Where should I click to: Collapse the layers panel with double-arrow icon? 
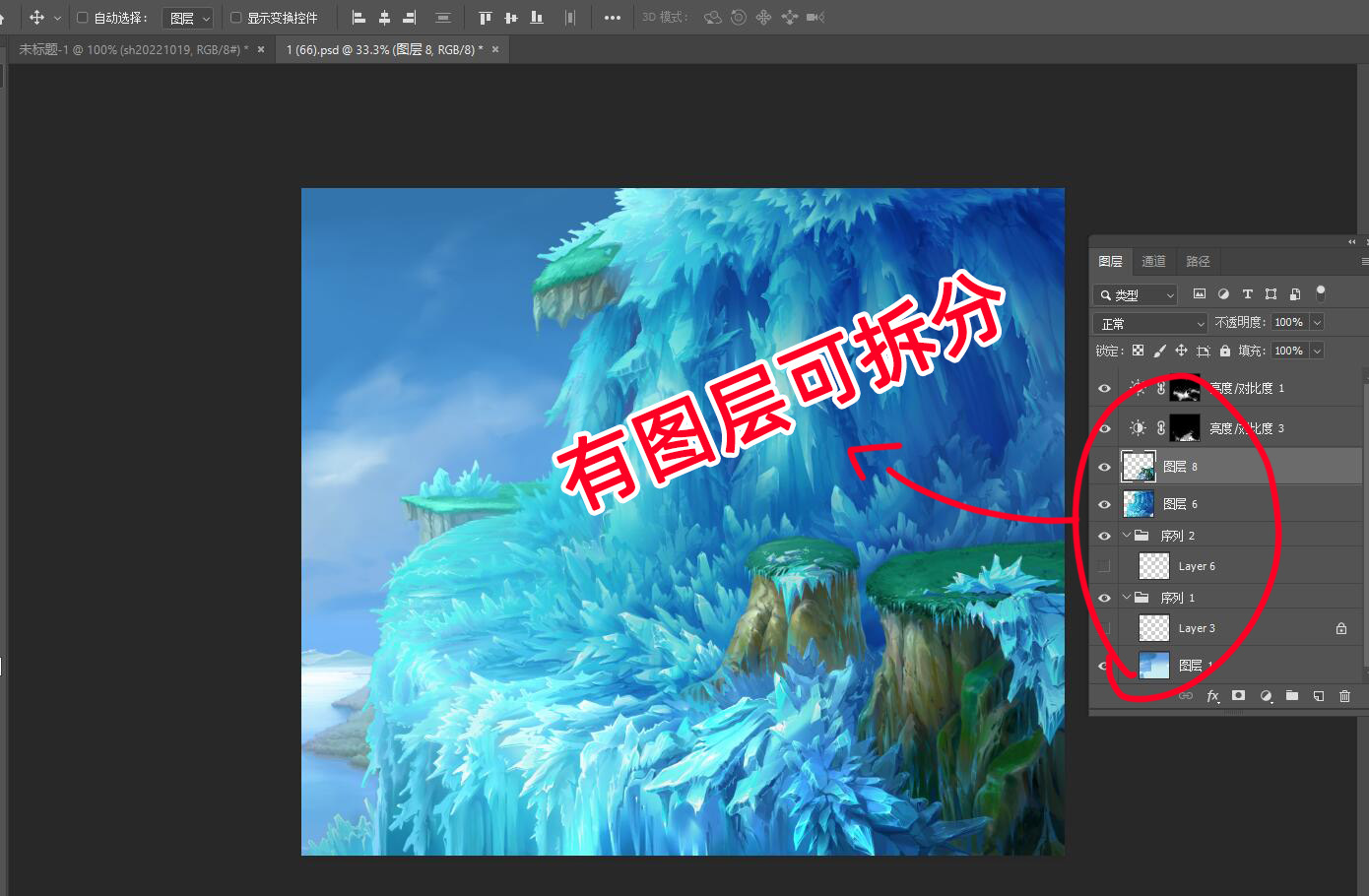click(1351, 241)
